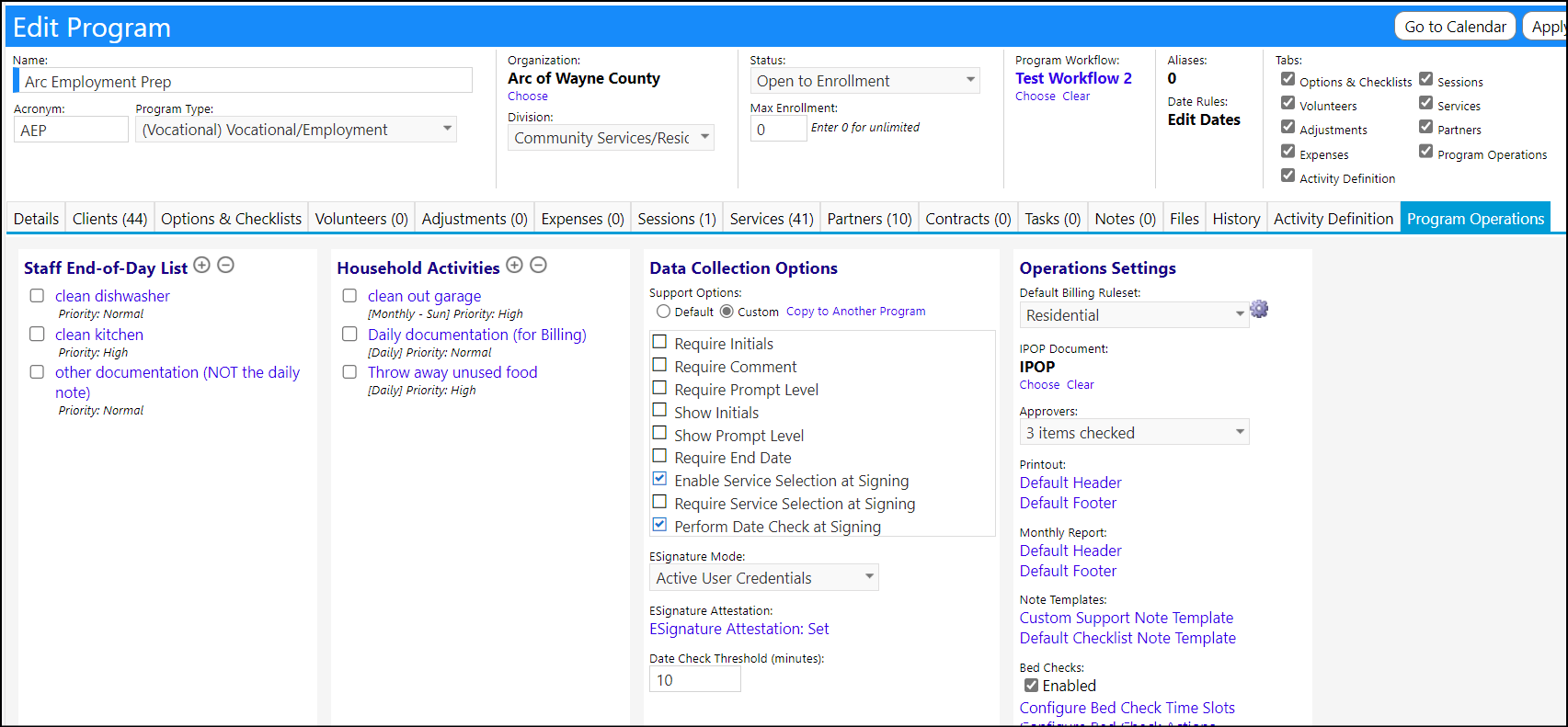Open Program Type dropdown
This screenshot has width=1568, height=727.
tap(296, 130)
